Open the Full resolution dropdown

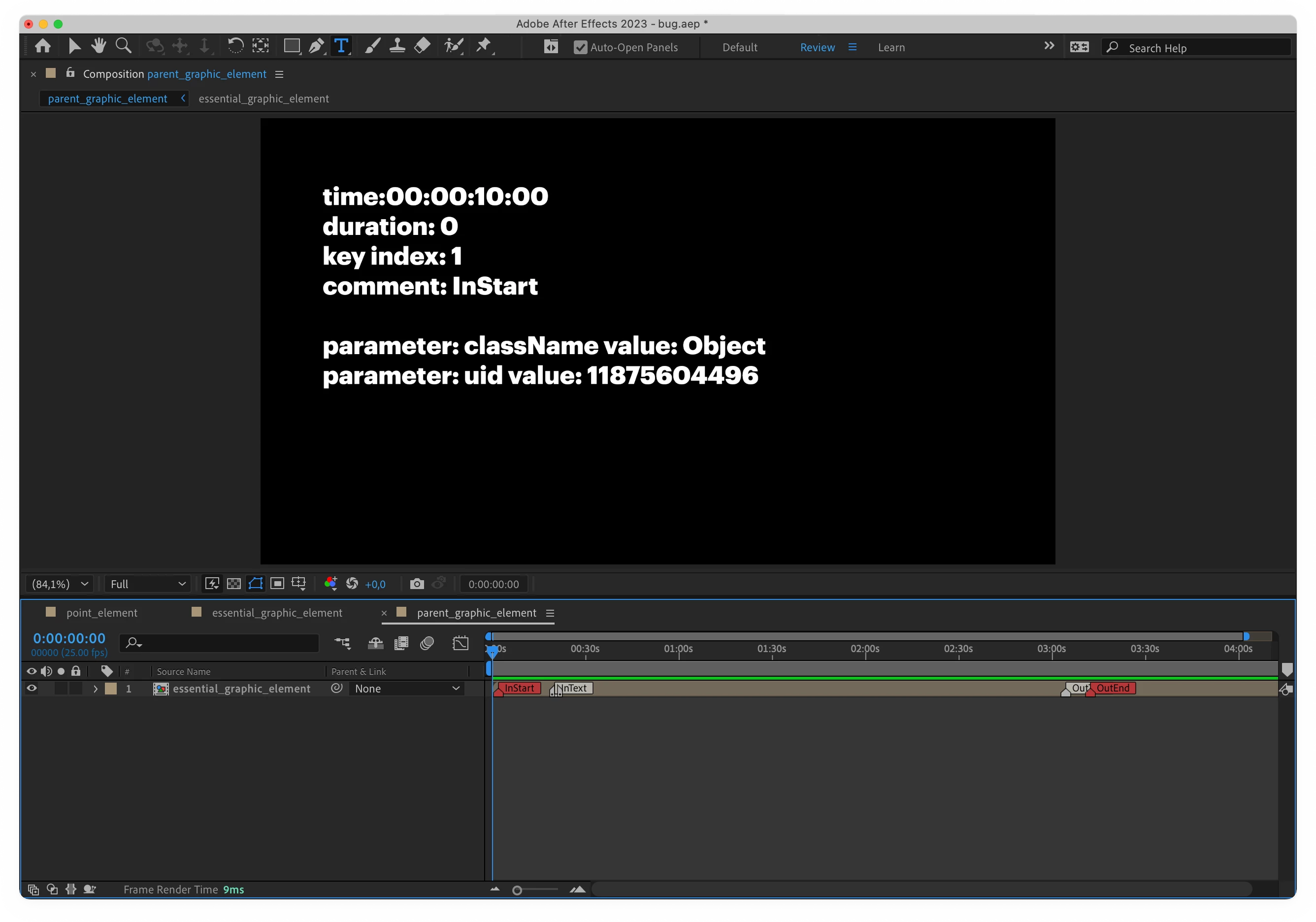point(147,584)
